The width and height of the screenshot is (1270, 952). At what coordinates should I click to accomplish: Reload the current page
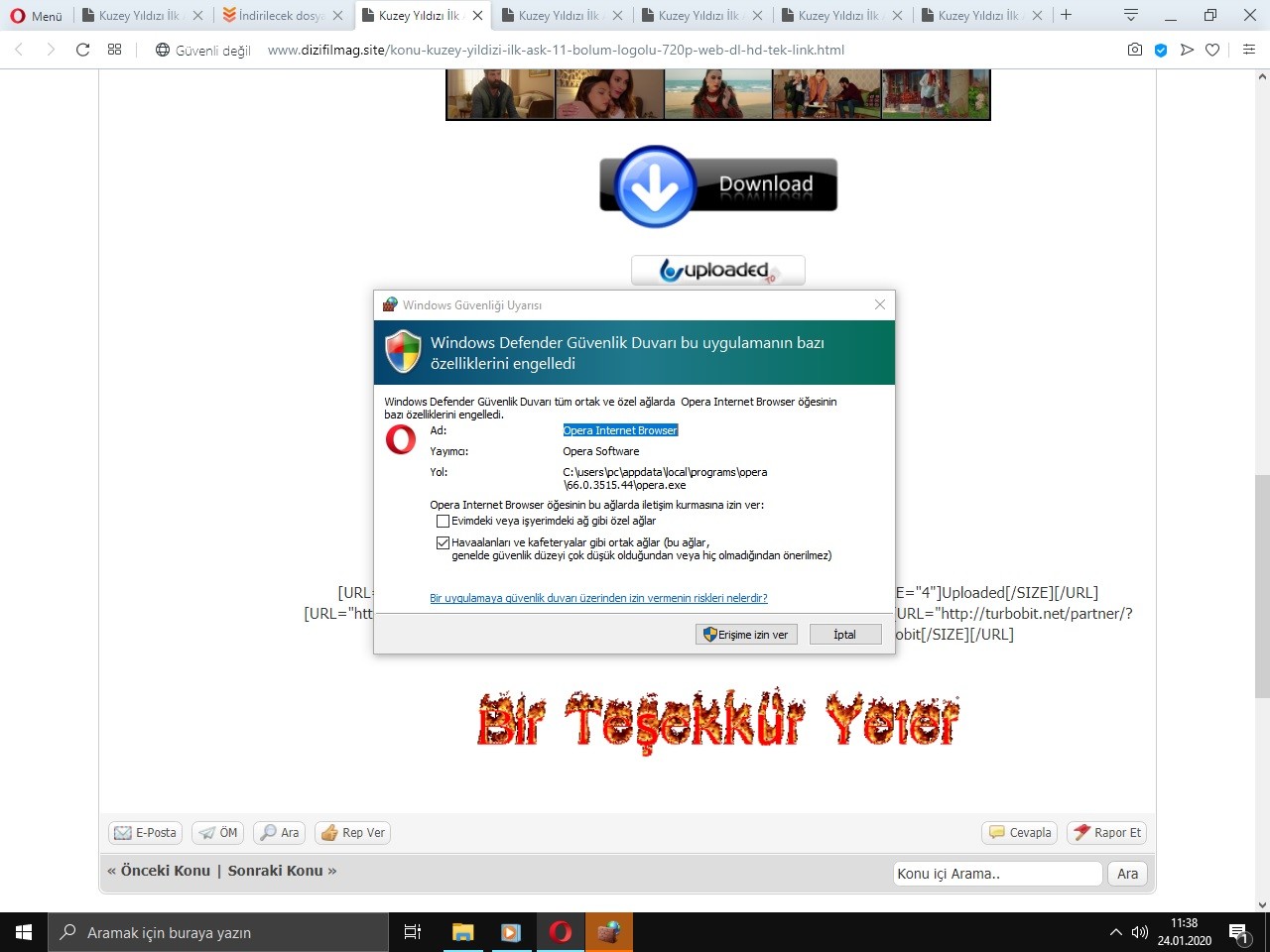[x=83, y=50]
